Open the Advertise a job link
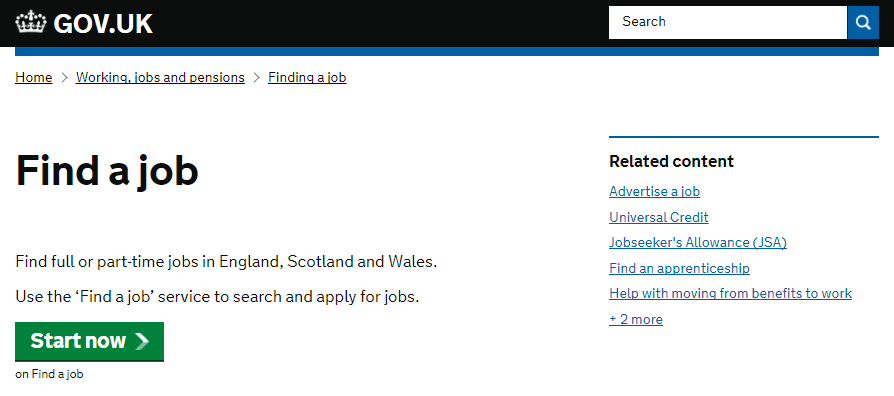 [655, 191]
